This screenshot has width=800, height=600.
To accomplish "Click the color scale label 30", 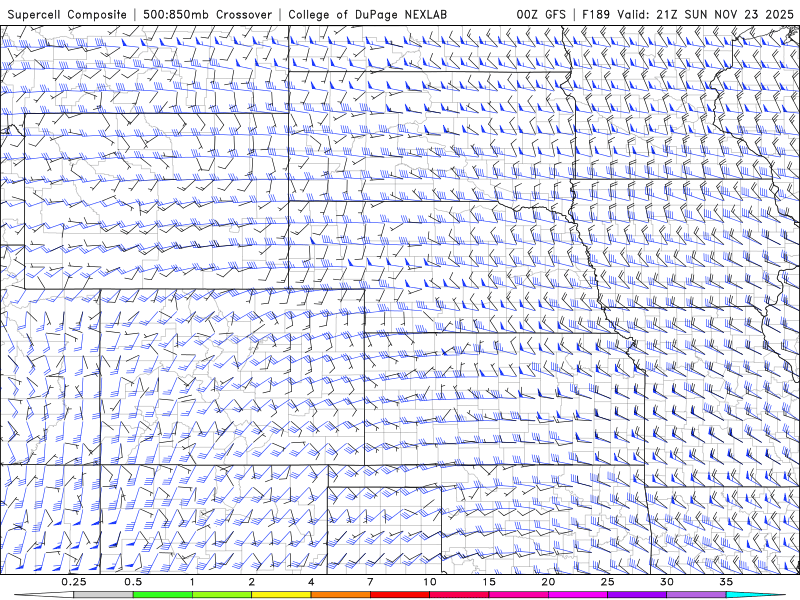I will (666, 582).
